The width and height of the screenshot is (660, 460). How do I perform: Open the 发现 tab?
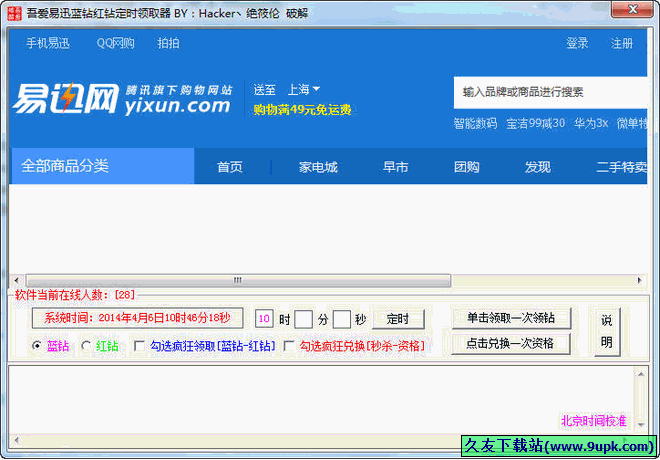point(538,167)
